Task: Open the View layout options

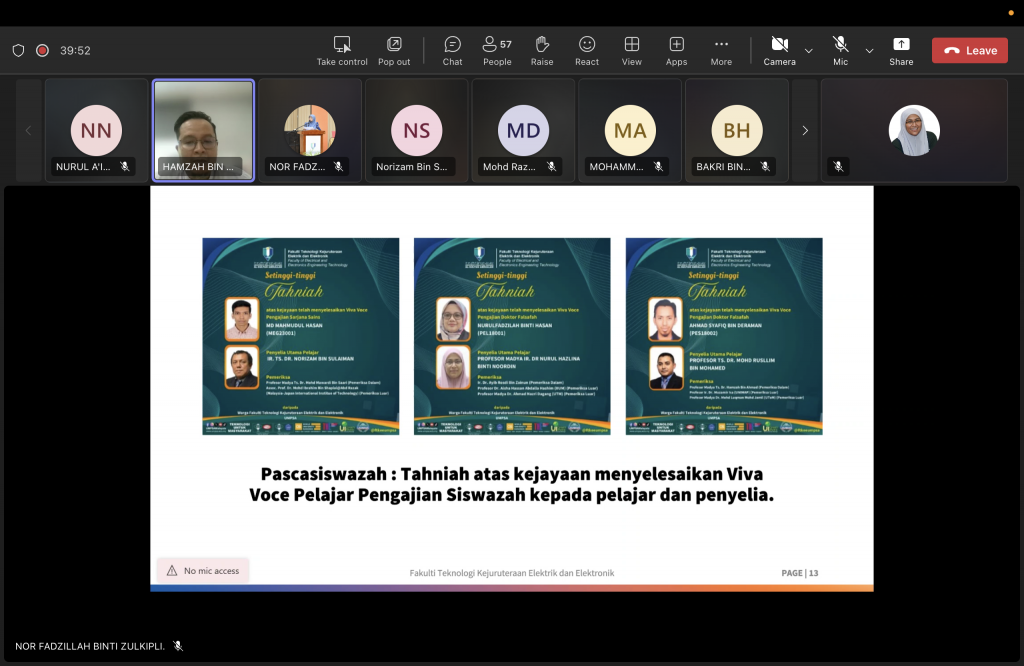Action: 631,50
